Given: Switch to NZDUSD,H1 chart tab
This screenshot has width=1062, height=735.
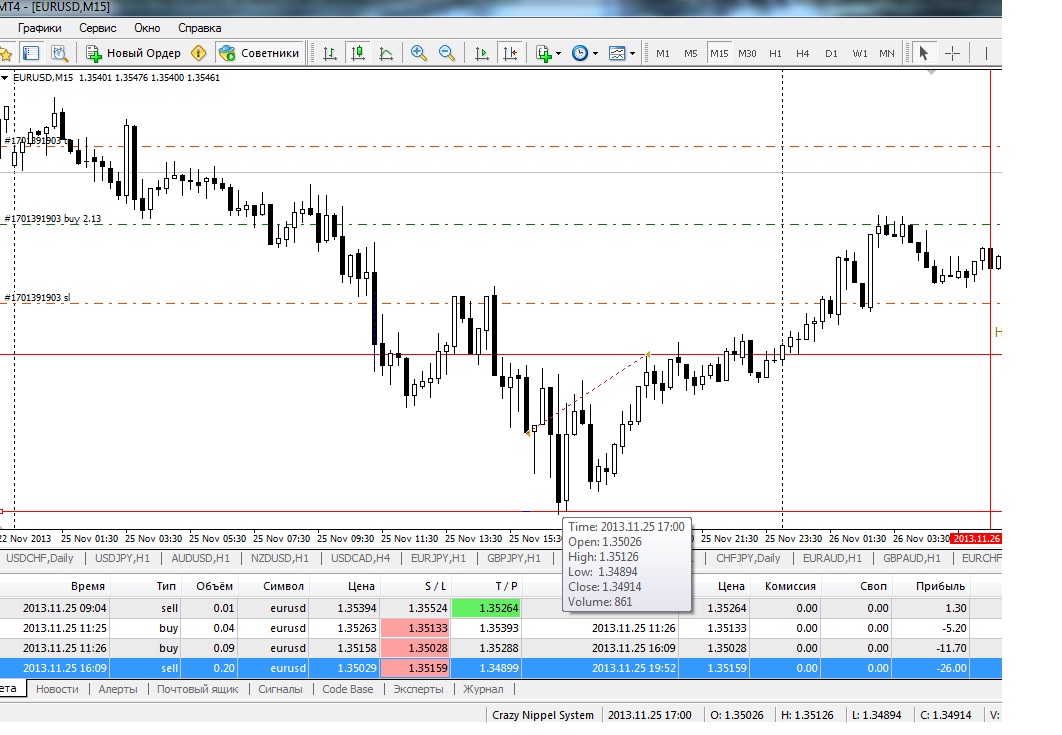Looking at the screenshot, I should click(280, 558).
